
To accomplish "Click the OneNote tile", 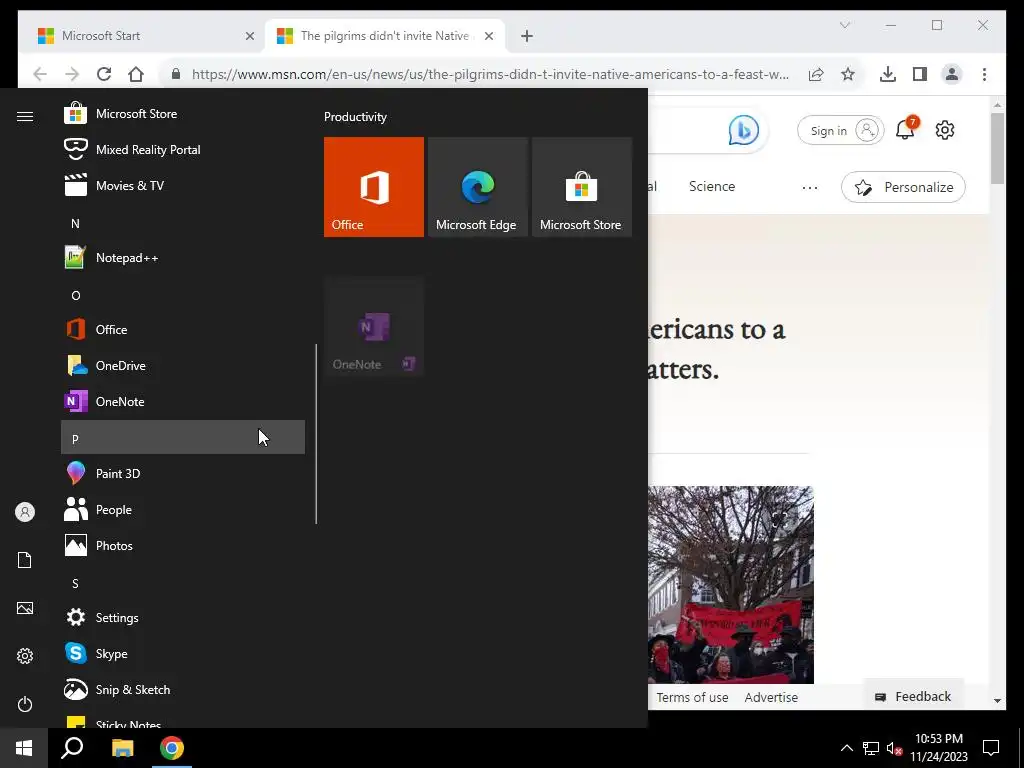I will pos(374,327).
